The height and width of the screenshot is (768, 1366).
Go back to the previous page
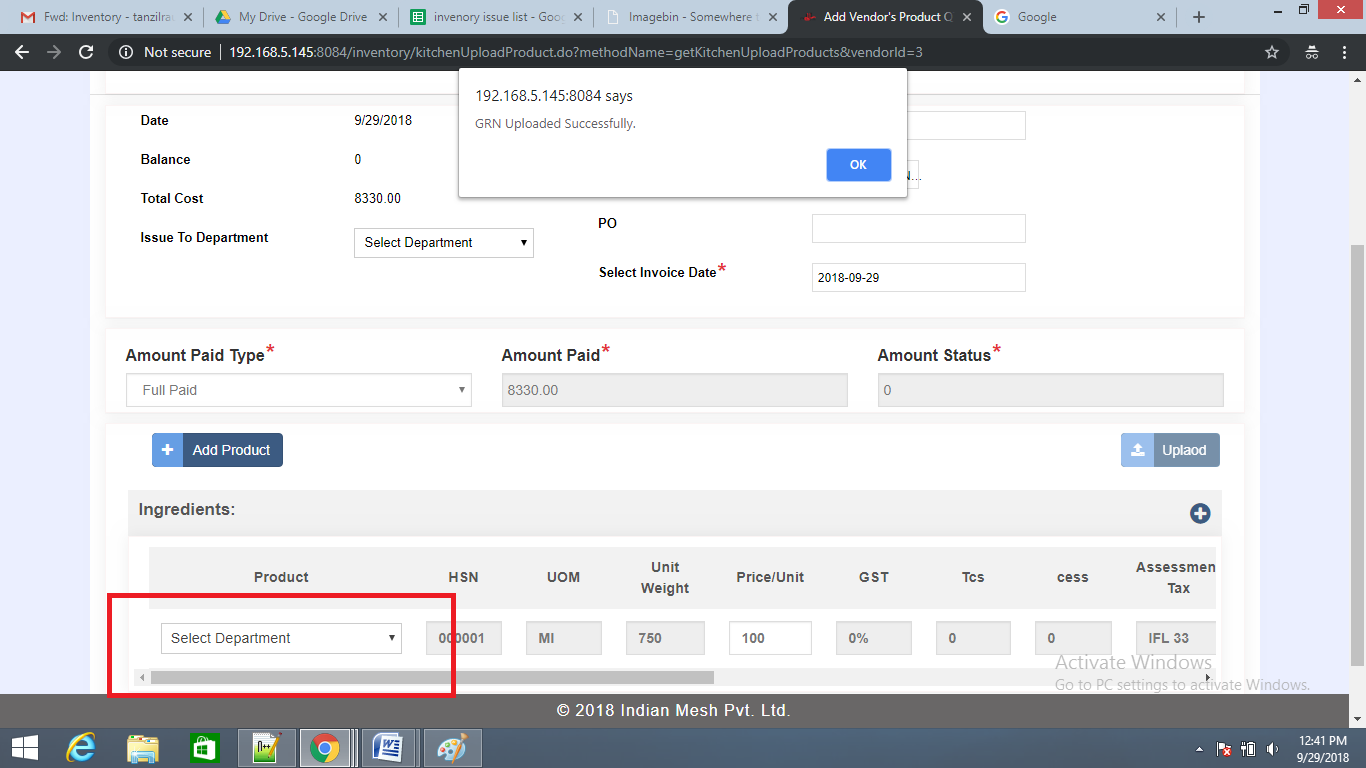22,52
